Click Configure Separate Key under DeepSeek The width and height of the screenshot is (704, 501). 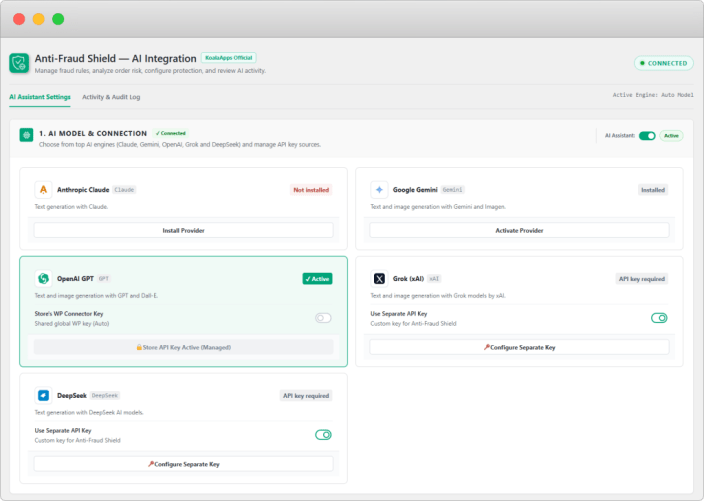point(184,464)
